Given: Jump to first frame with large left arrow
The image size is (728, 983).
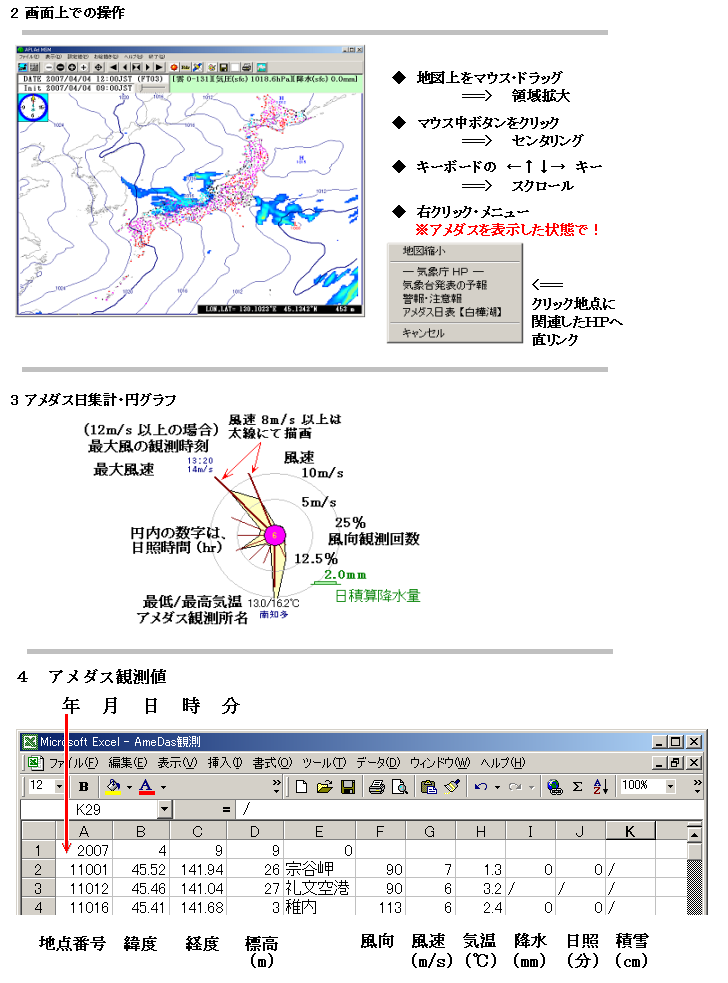Looking at the screenshot, I should [113, 67].
